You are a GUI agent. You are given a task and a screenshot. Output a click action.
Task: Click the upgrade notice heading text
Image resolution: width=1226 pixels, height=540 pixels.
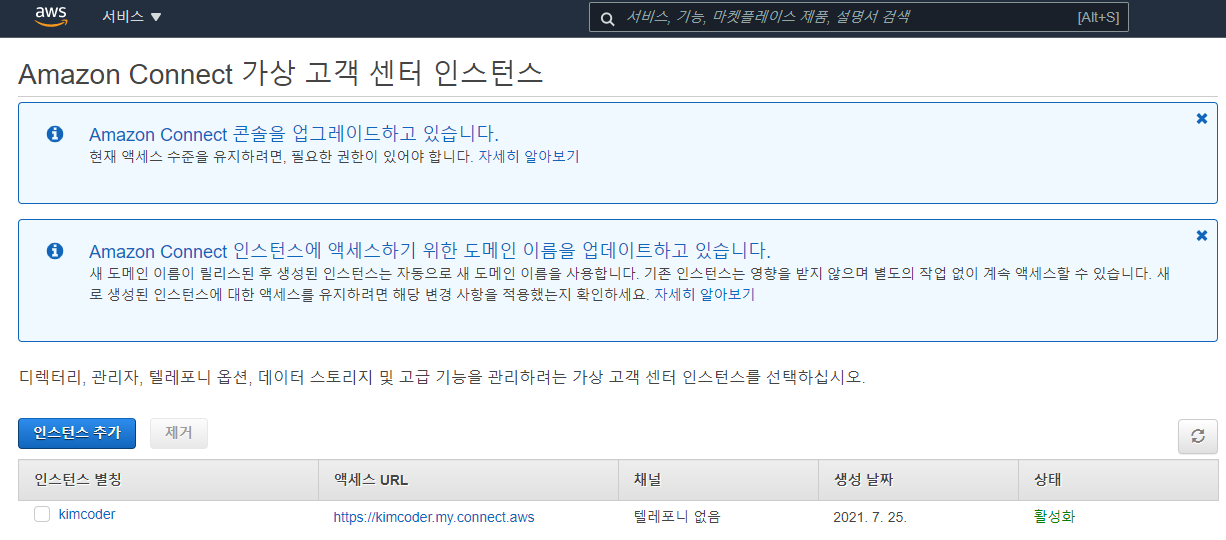click(294, 134)
